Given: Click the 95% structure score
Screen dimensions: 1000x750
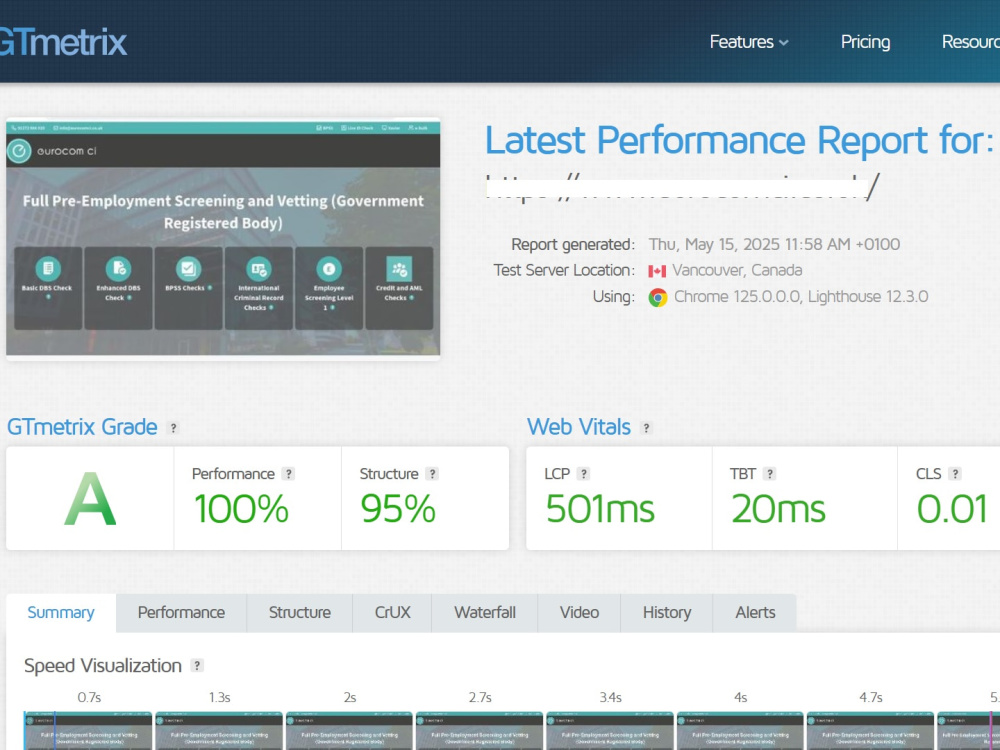Looking at the screenshot, I should coord(398,510).
